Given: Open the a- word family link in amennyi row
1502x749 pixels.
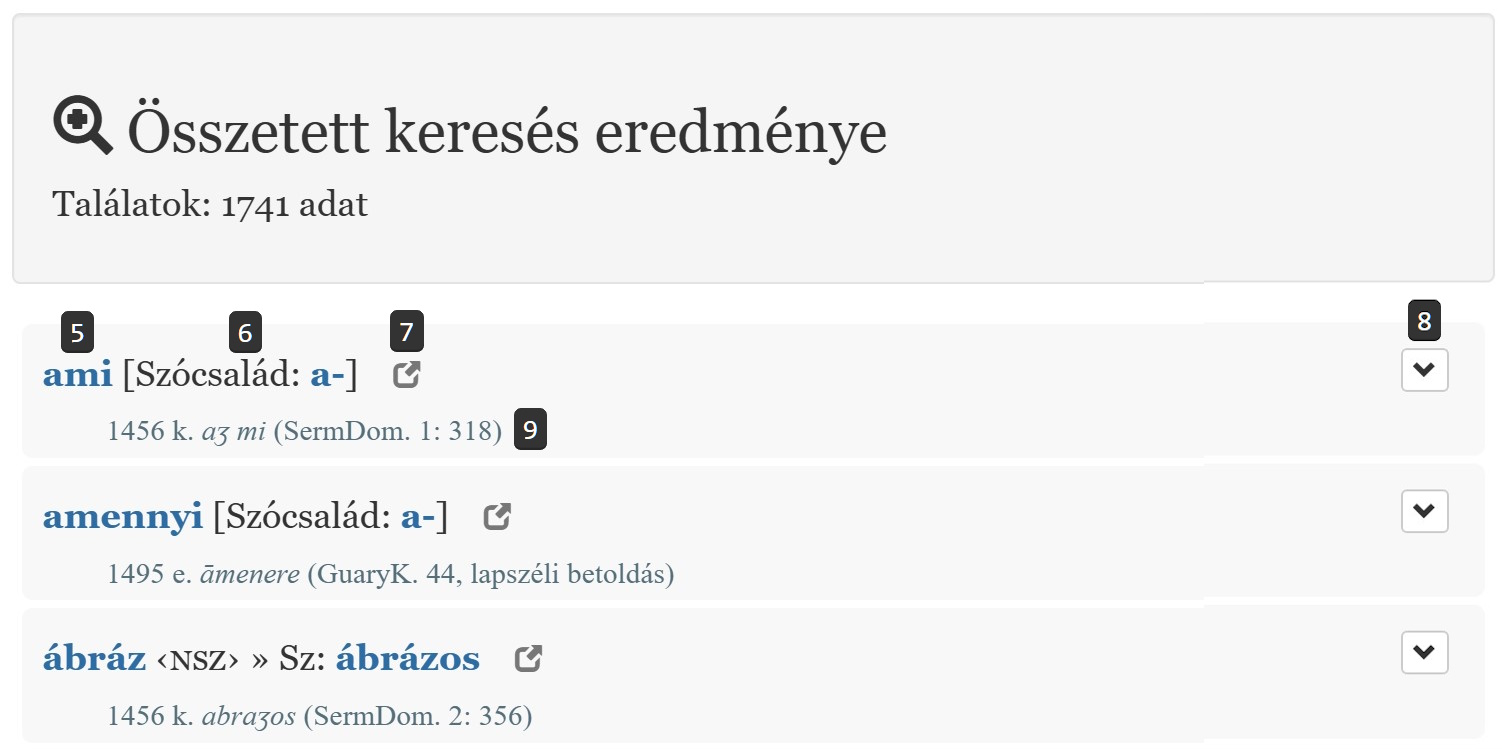Looking at the screenshot, I should [418, 517].
